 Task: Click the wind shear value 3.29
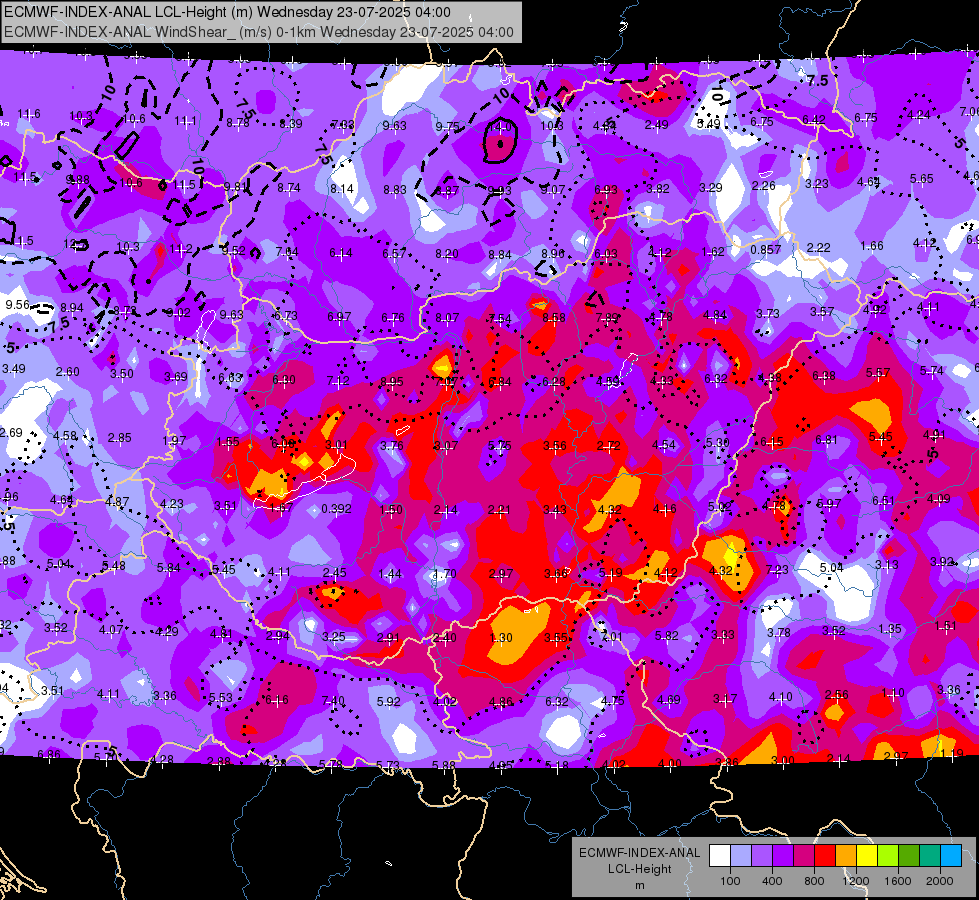[x=711, y=187]
